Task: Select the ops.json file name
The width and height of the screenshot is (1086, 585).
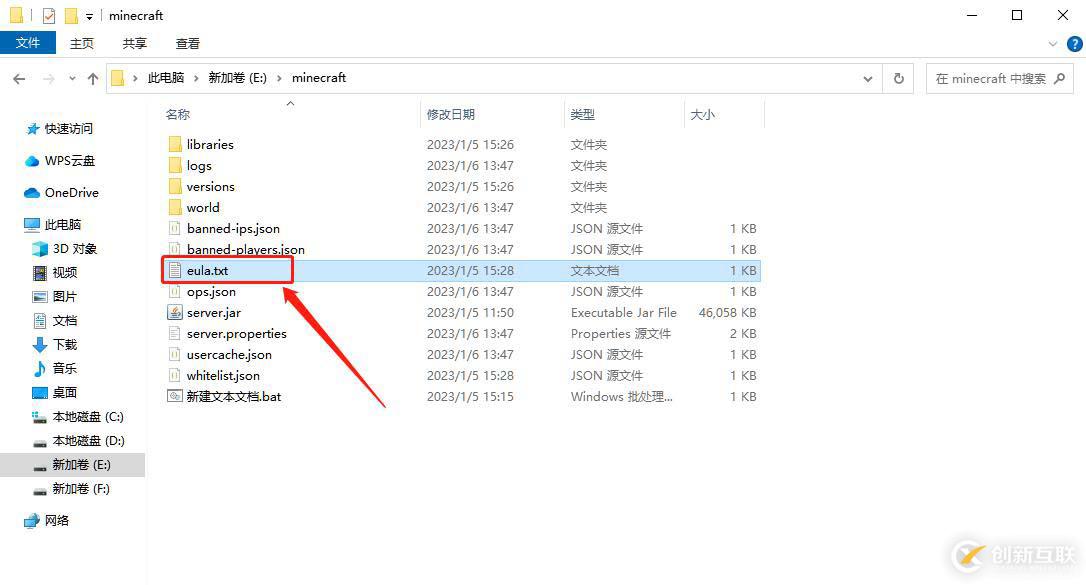Action: point(211,291)
